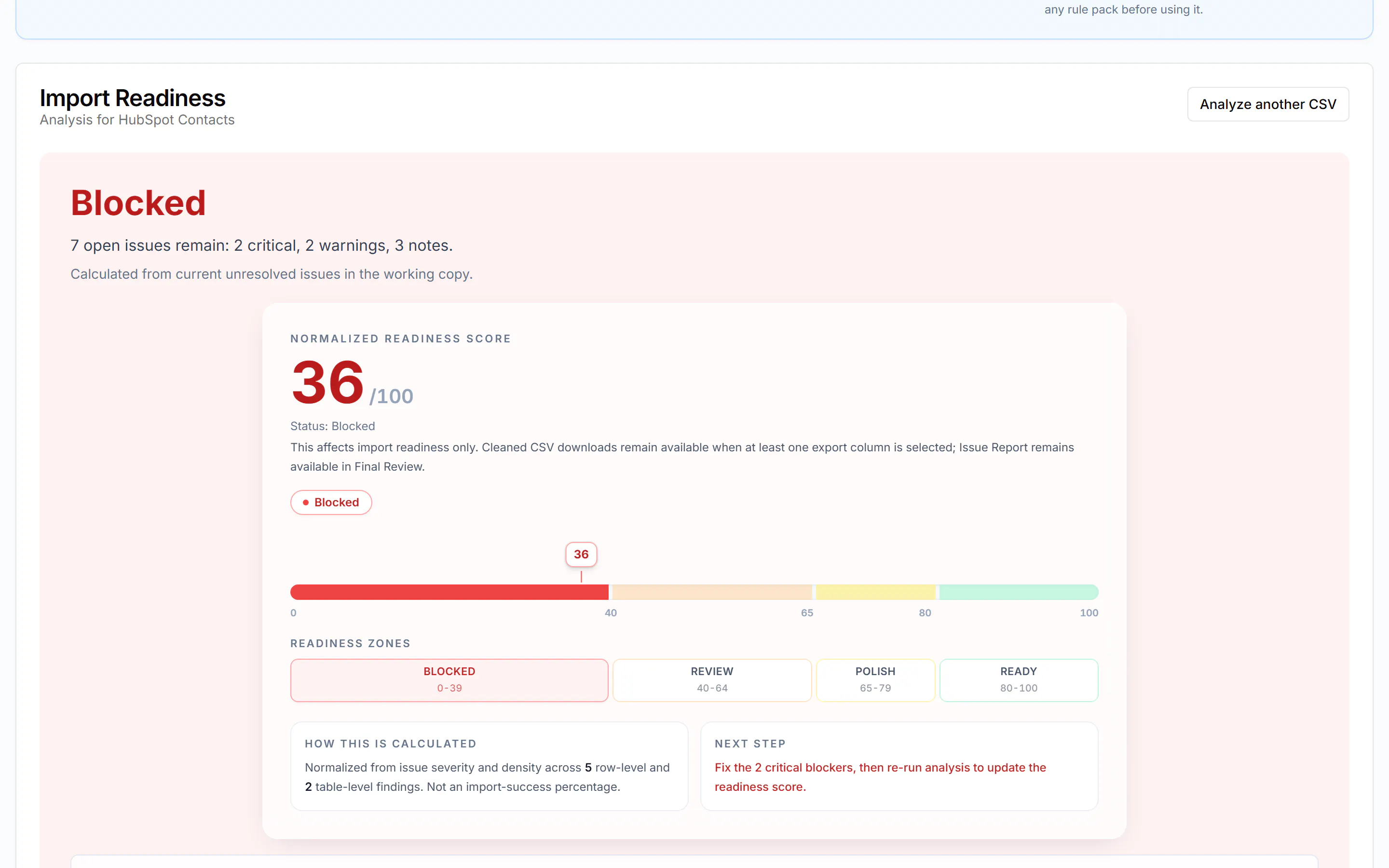The height and width of the screenshot is (868, 1389).
Task: Click the NORMALIZED READINESS SCORE label
Action: point(401,339)
